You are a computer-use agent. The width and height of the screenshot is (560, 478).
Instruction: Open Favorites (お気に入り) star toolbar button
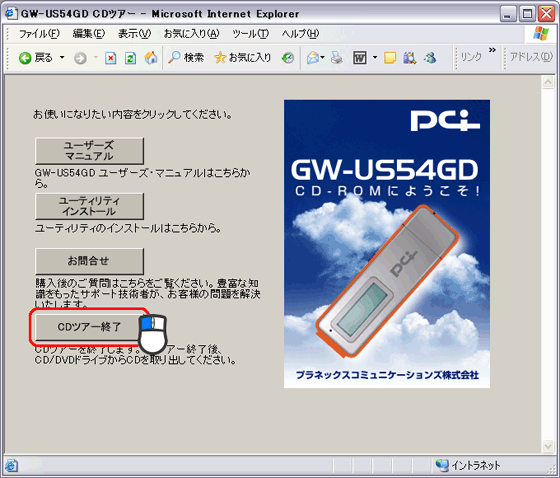point(242,58)
